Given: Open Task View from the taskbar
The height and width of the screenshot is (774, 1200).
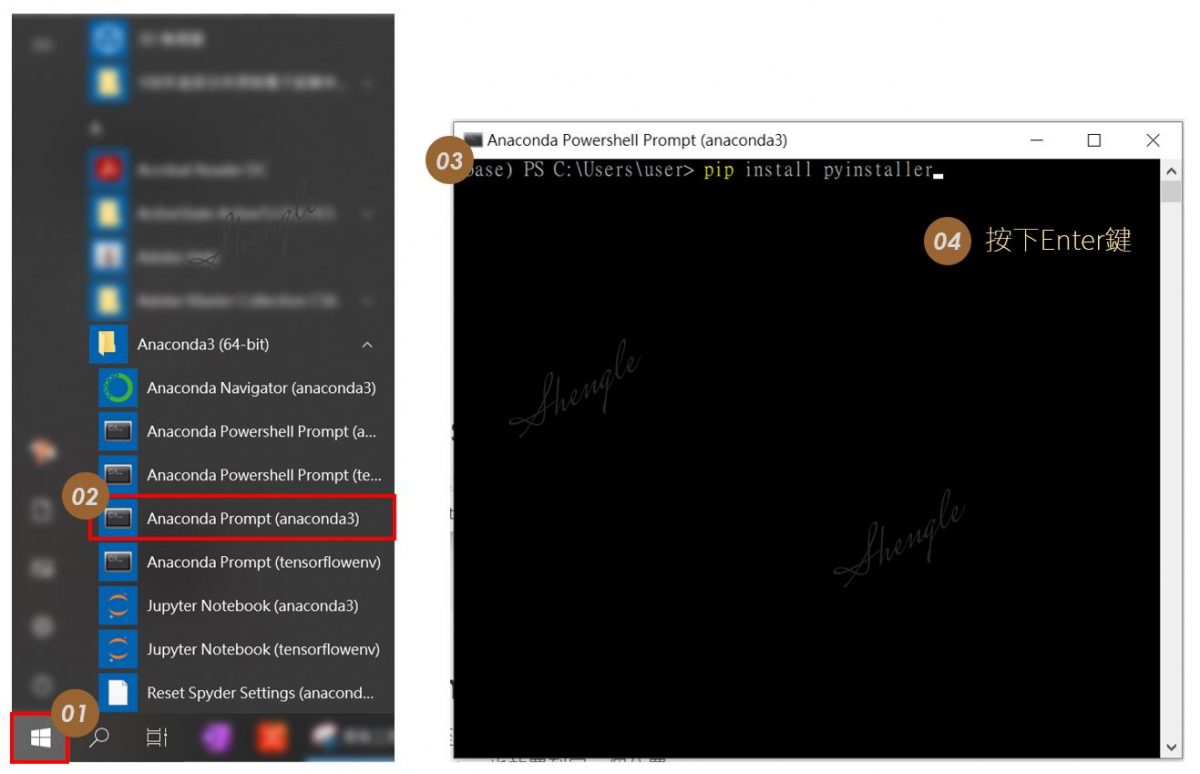Looking at the screenshot, I should click(157, 738).
